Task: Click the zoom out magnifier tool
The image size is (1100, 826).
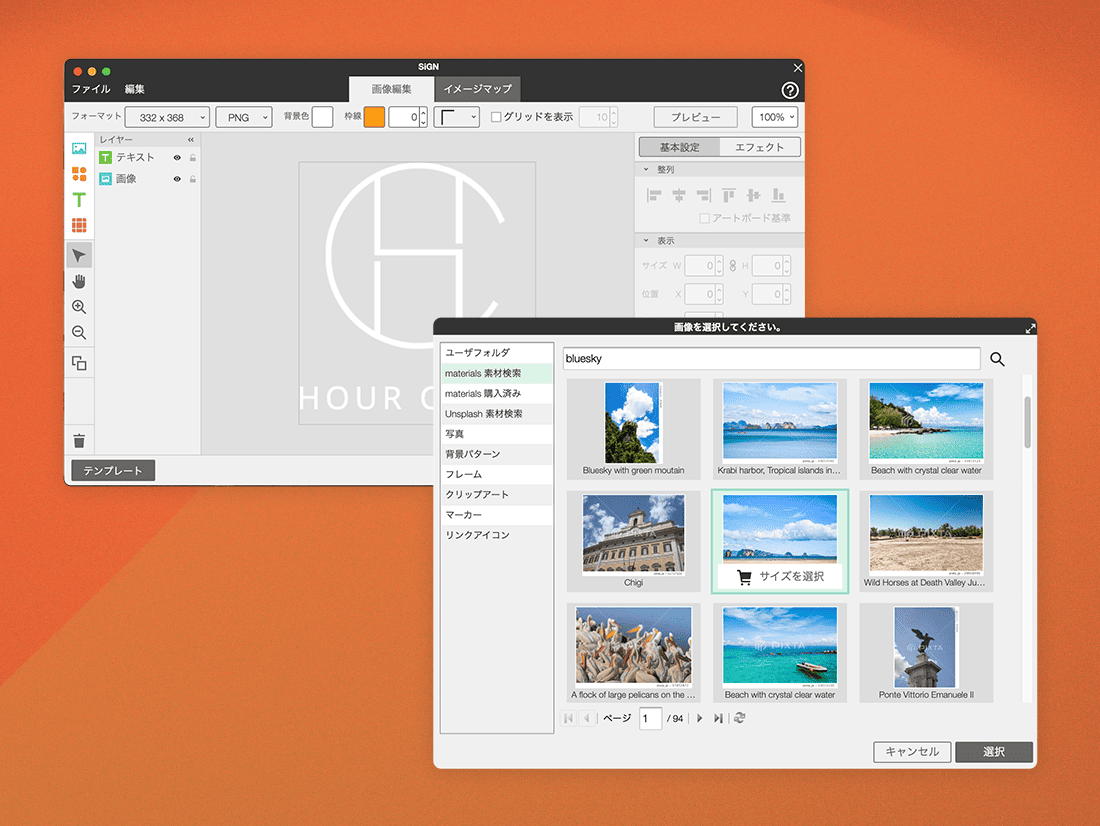Action: [79, 333]
